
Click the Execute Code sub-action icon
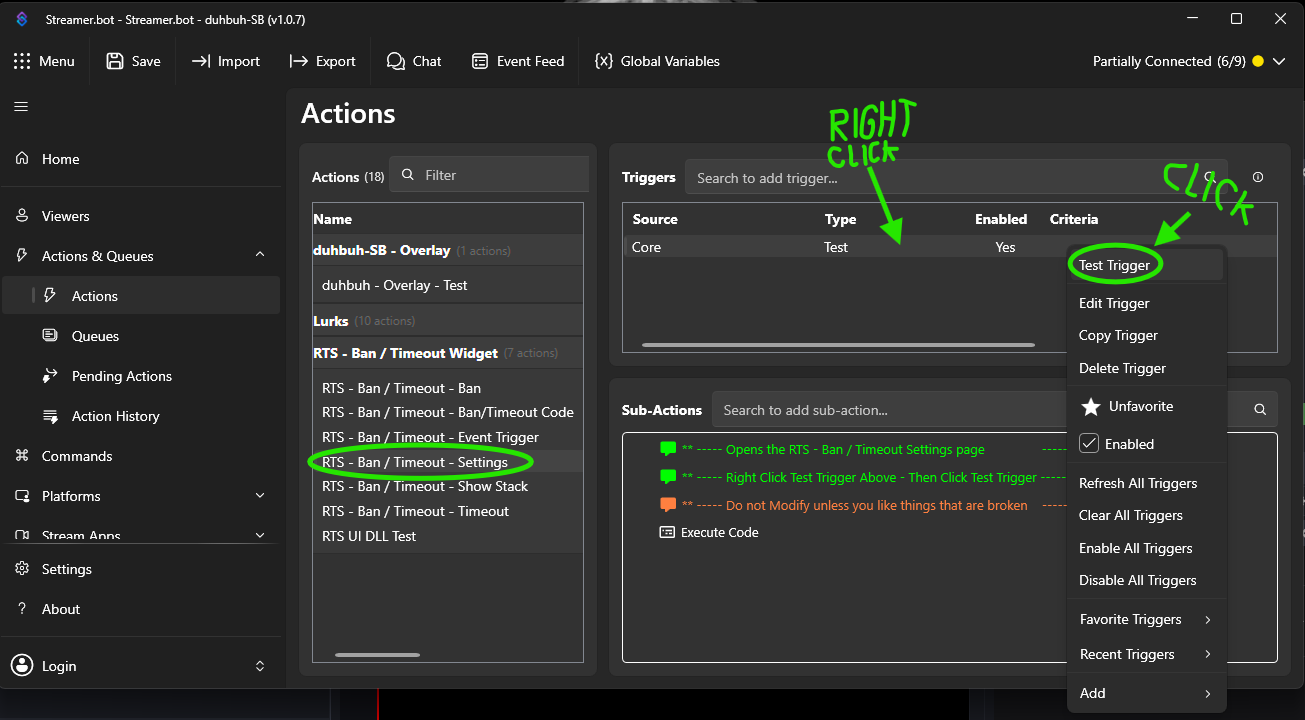(x=667, y=533)
